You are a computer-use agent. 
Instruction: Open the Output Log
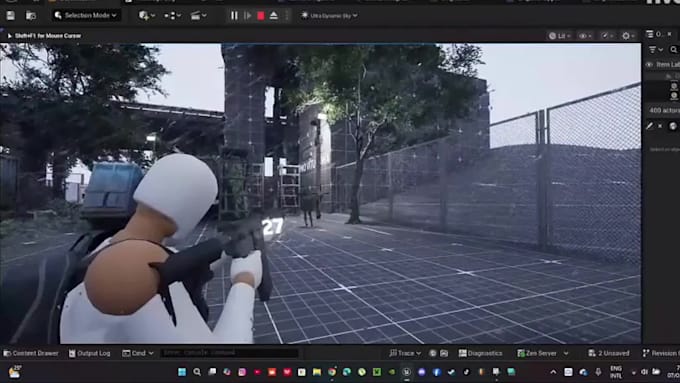(x=89, y=353)
